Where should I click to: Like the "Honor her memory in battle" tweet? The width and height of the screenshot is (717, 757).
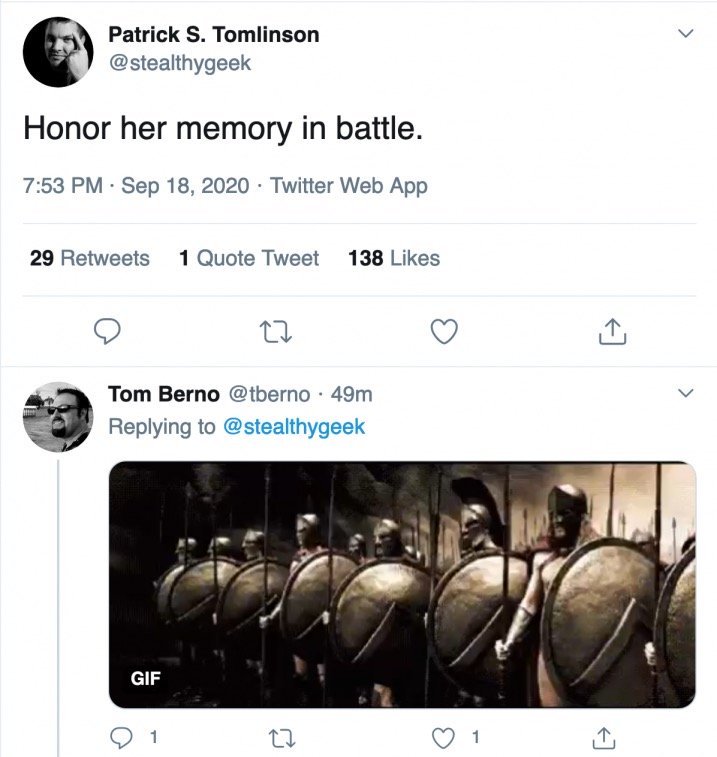pos(444,331)
